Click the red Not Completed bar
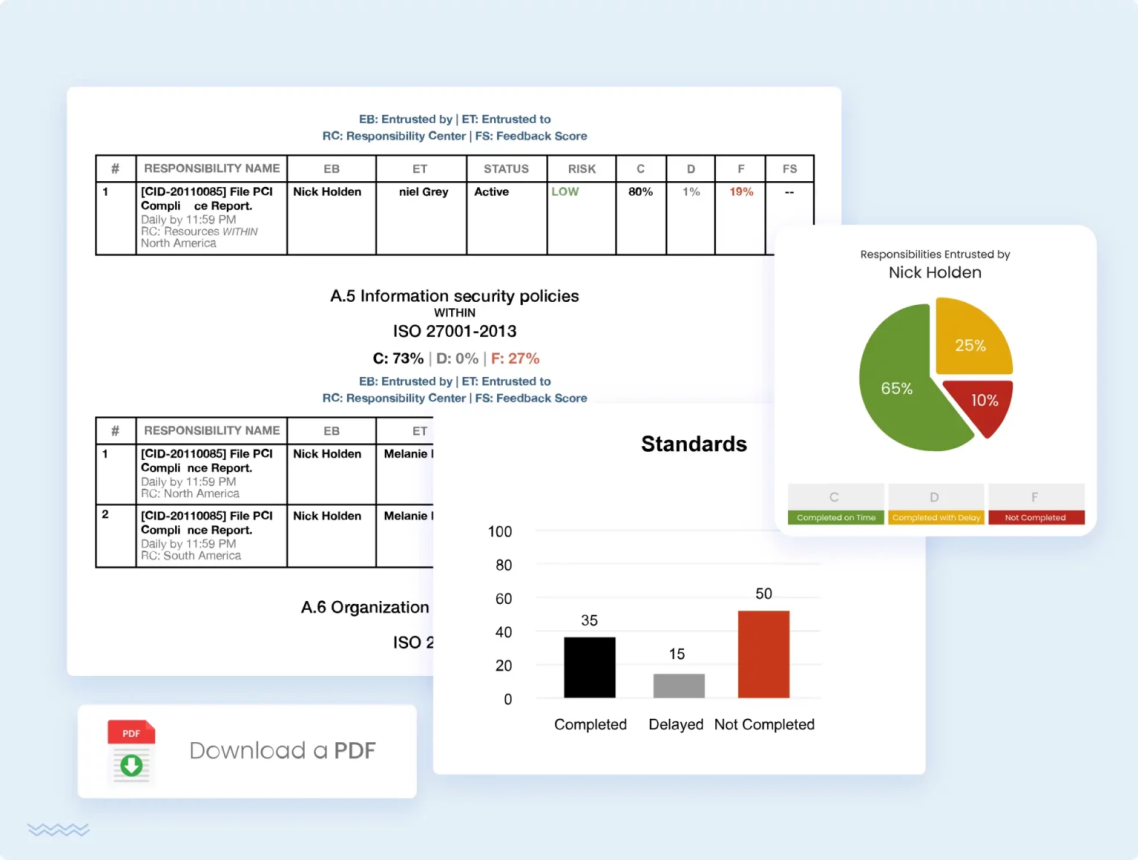 point(764,655)
